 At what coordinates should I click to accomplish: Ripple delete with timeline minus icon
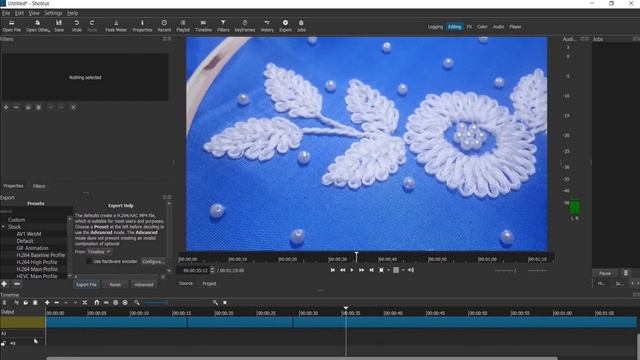(x=57, y=302)
